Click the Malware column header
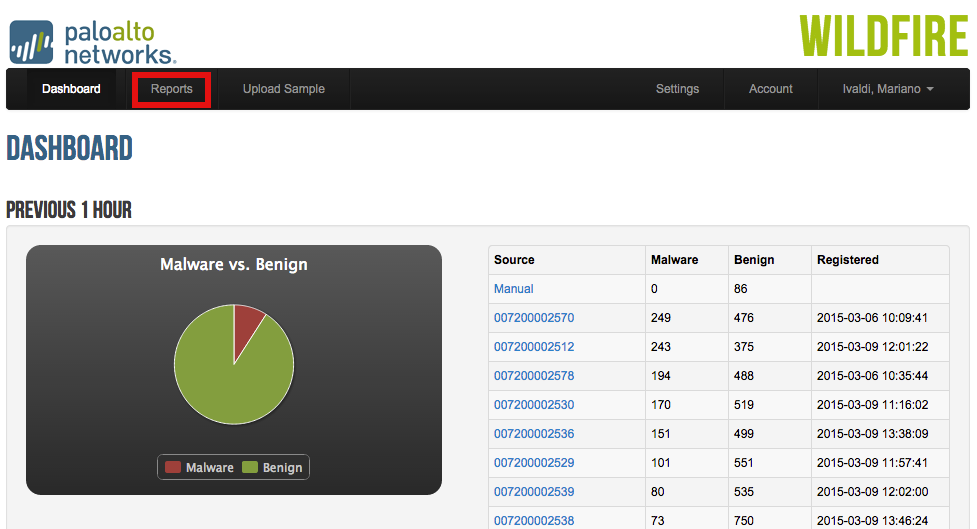Screen dimensions: 977x529 674,260
